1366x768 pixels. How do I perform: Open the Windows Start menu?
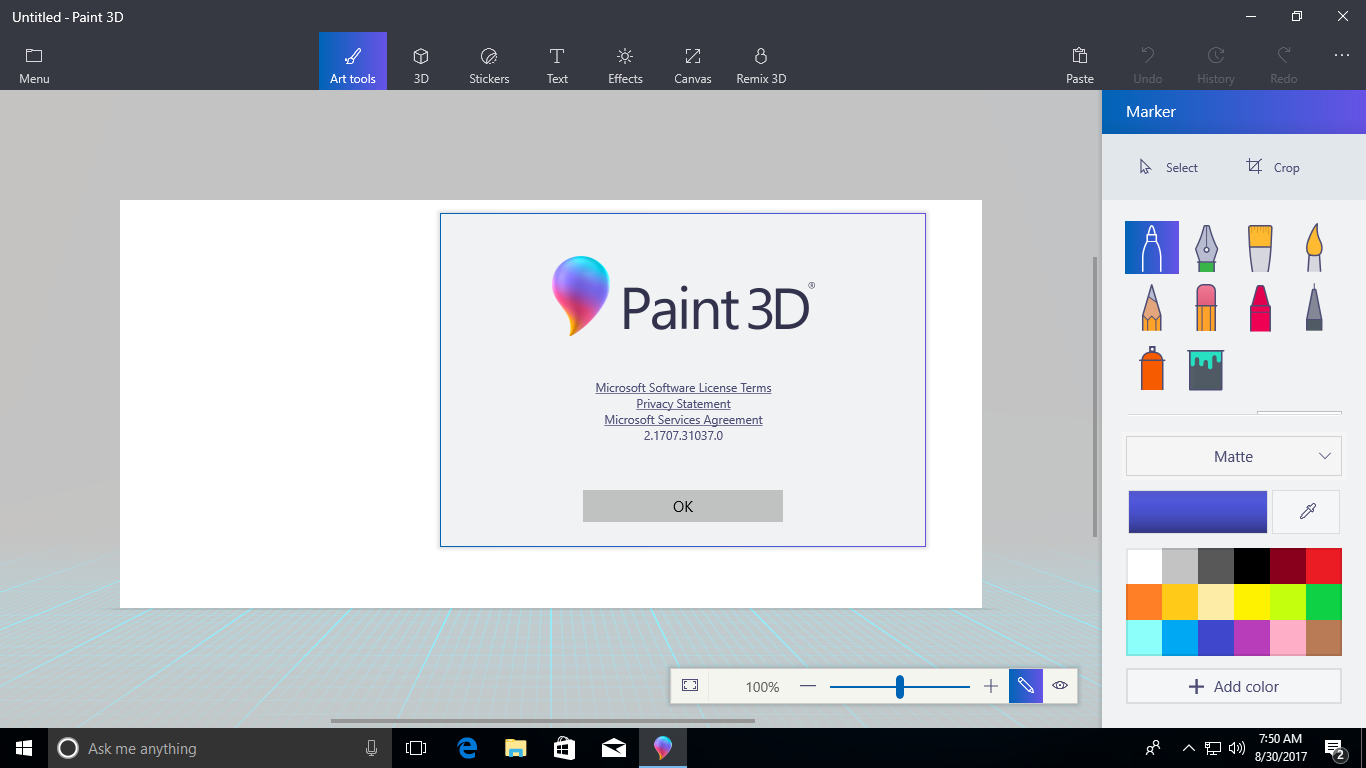pyautogui.click(x=24, y=748)
